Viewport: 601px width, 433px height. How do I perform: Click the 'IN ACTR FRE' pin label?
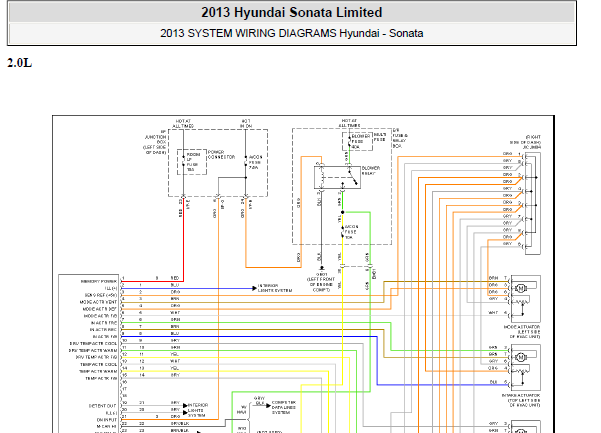click(103, 323)
